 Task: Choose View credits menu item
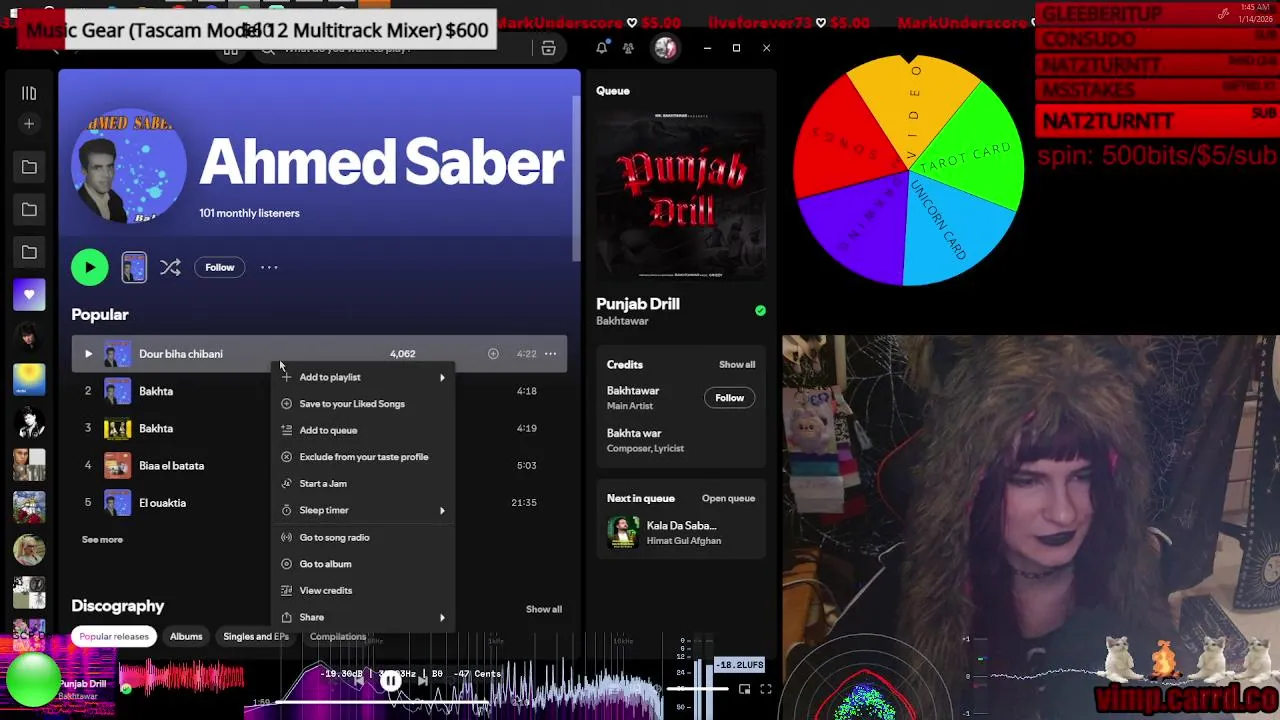(x=364, y=590)
